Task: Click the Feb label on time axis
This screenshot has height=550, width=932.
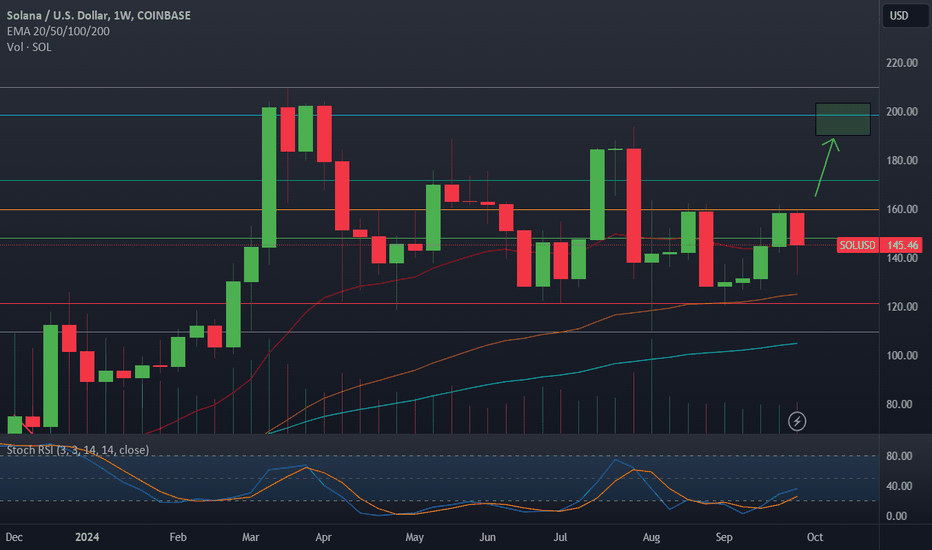Action: [x=178, y=537]
